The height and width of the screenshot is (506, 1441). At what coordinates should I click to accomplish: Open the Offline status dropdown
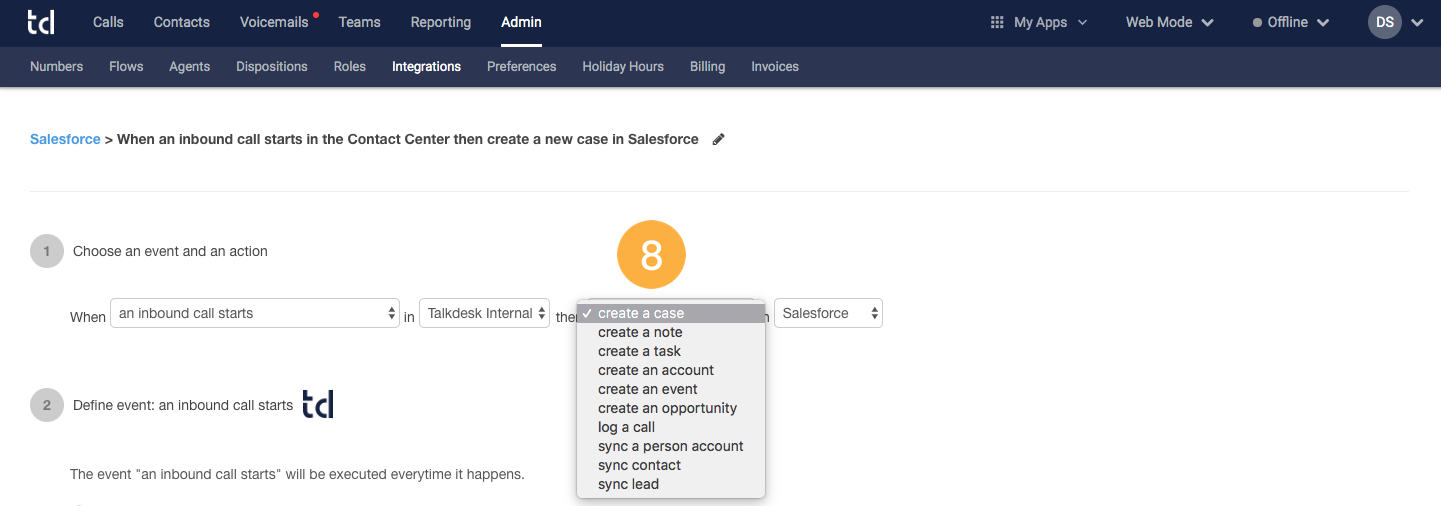click(x=1291, y=22)
